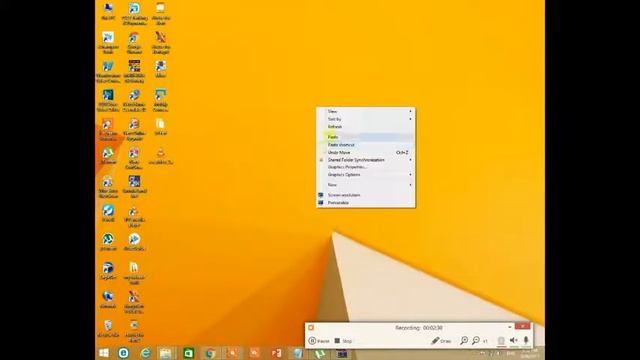Activate the Draw pencil tool in recorder
This screenshot has height=360, width=640.
441,341
